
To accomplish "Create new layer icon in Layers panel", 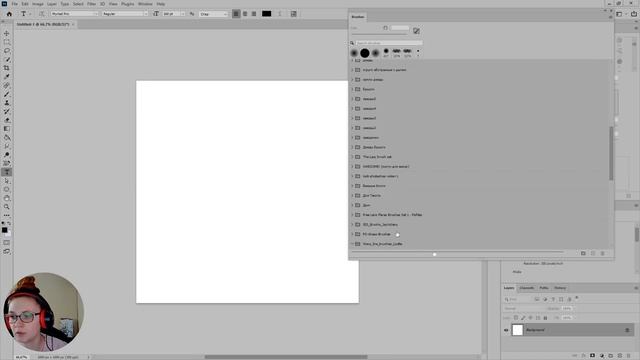I will pyautogui.click(x=620, y=356).
